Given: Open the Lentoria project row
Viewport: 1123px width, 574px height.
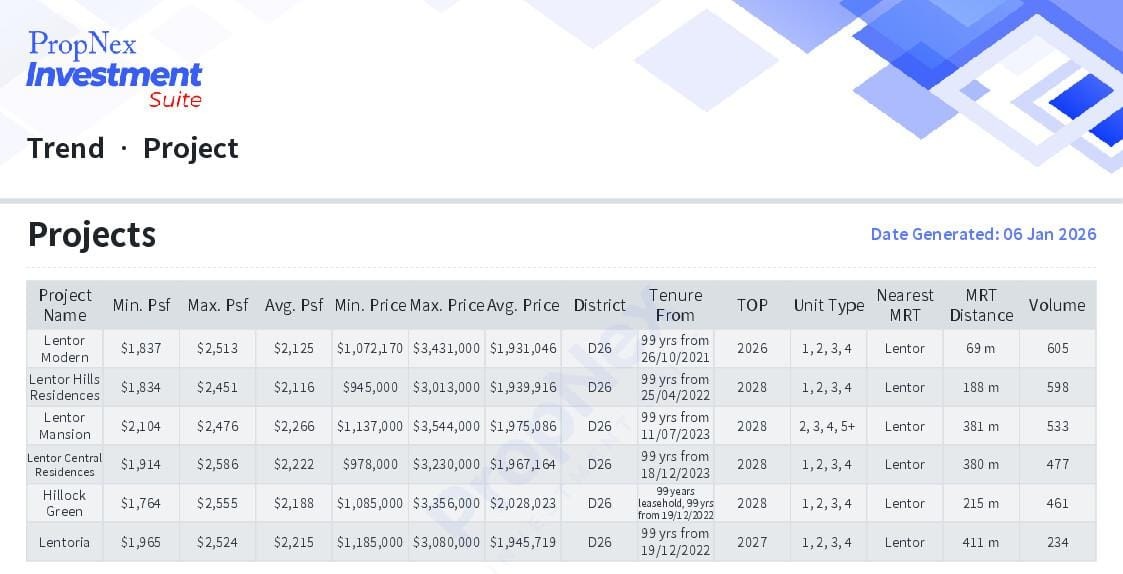Looking at the screenshot, I should click(x=65, y=542).
